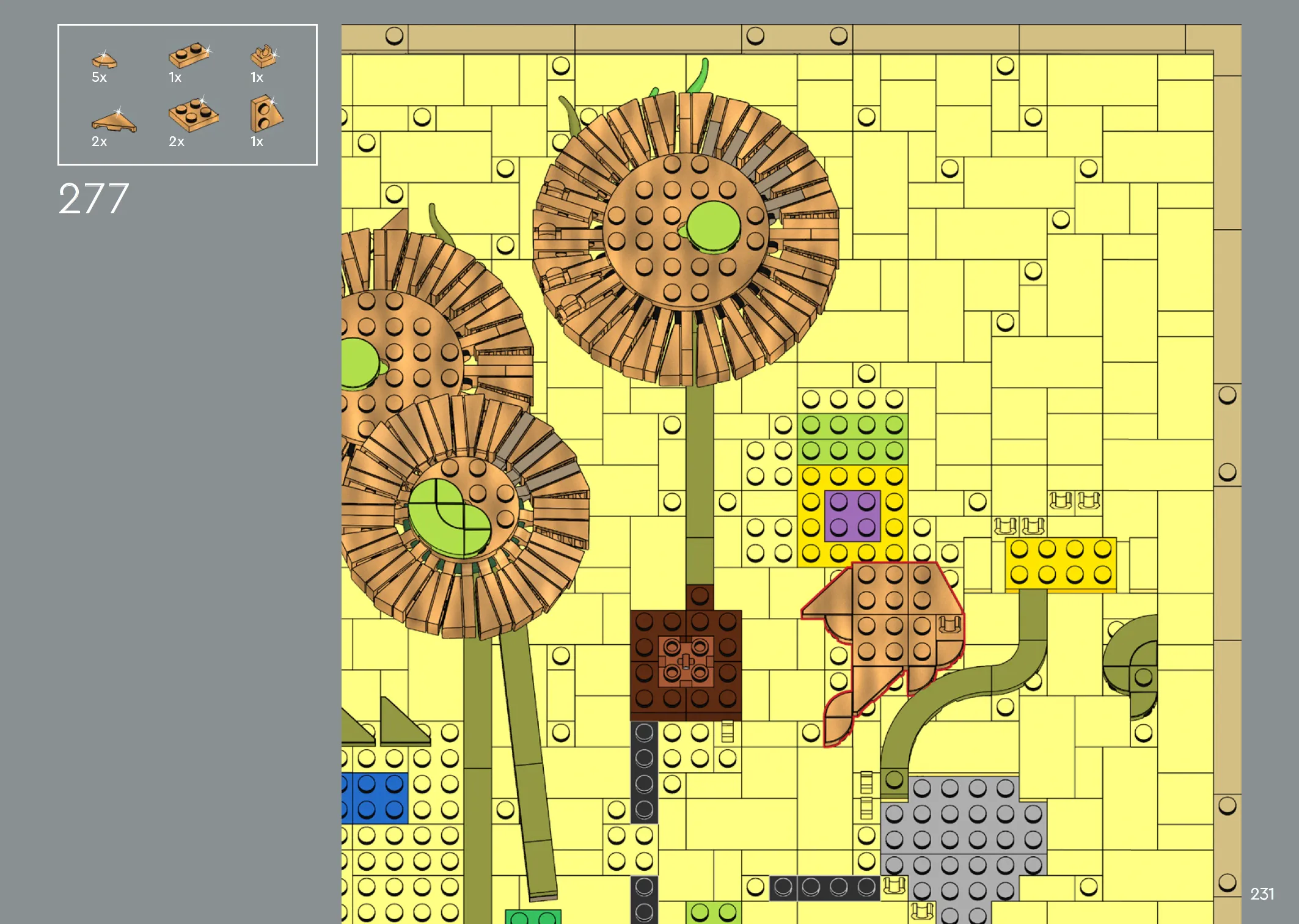Click the 1x2 plate part icon
1299x924 pixels.
189,55
